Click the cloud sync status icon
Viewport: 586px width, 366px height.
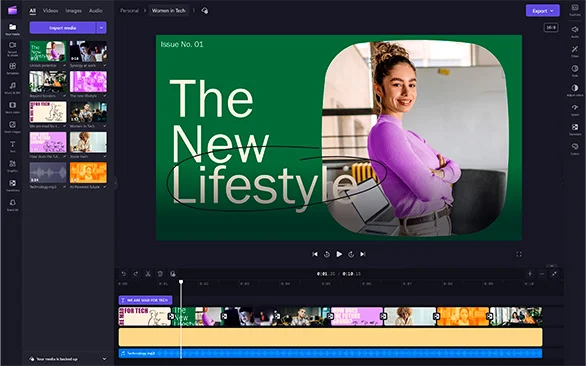point(204,10)
